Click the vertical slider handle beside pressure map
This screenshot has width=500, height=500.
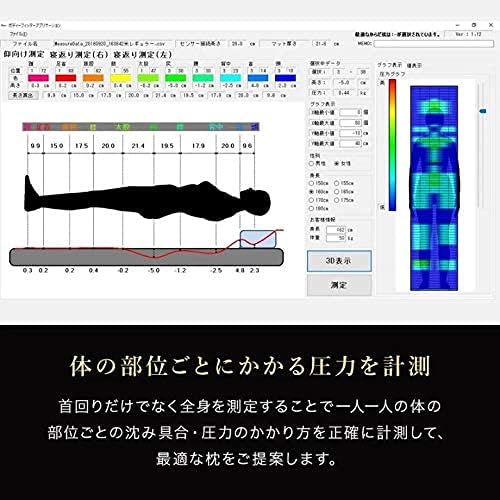482,111
